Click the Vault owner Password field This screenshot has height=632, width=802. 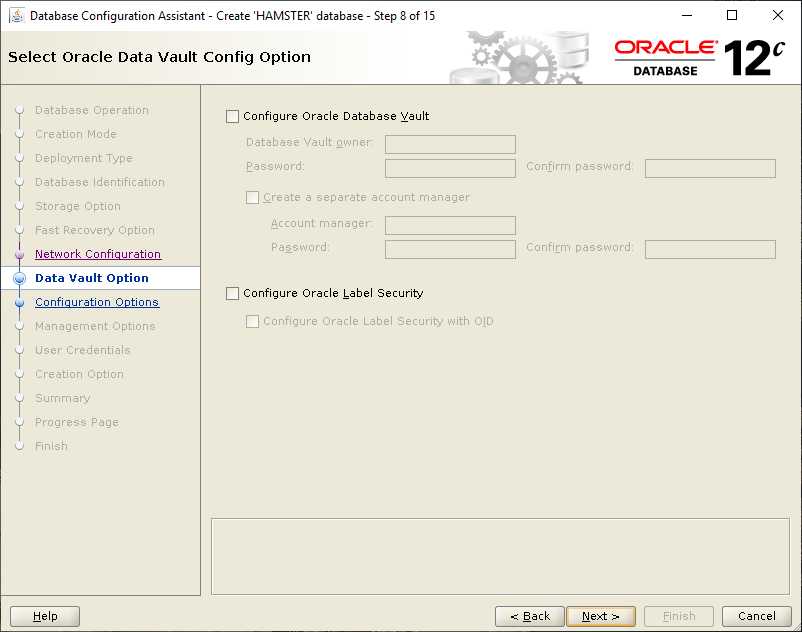[450, 168]
